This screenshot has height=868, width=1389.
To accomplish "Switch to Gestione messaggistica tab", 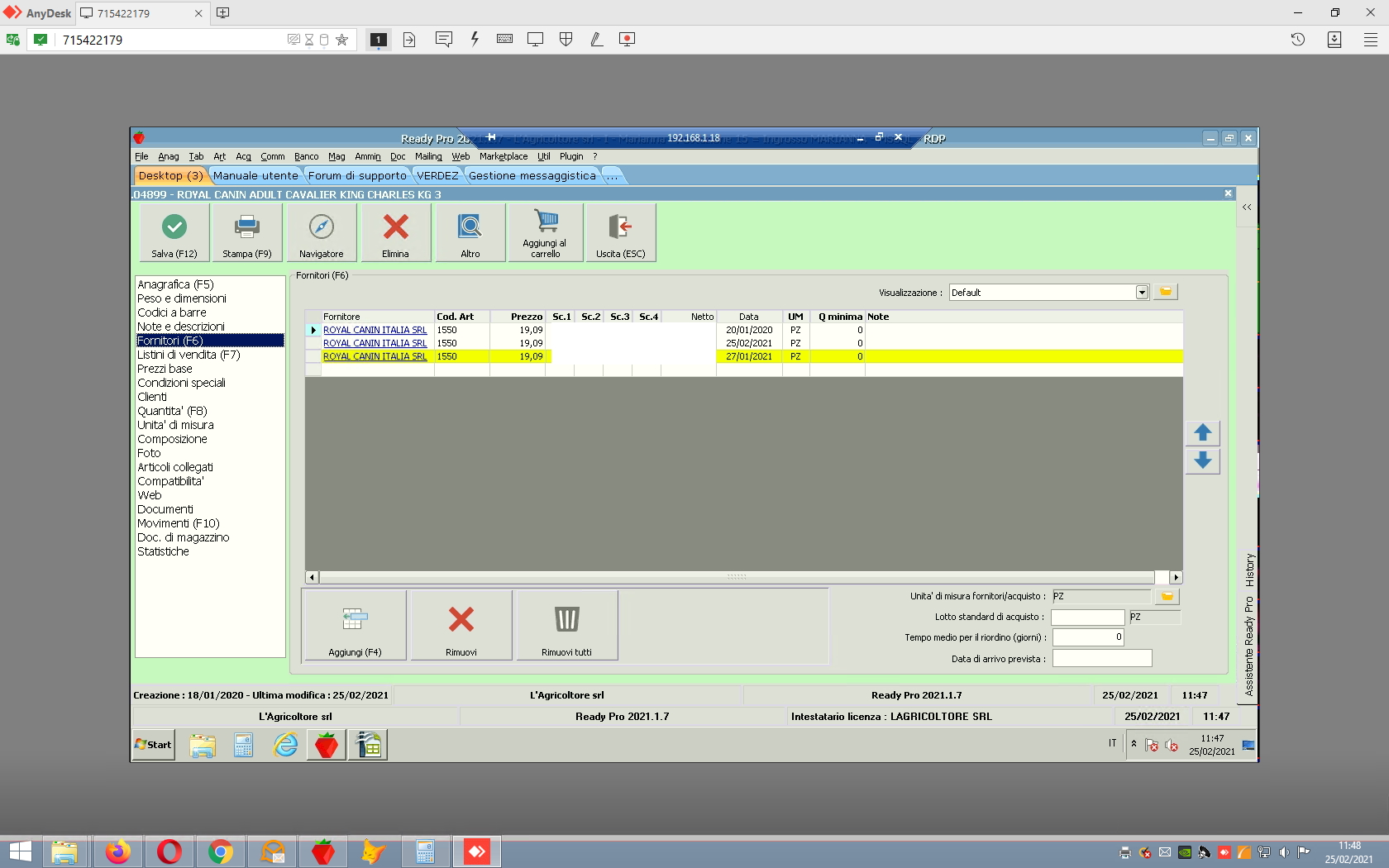I will [532, 175].
